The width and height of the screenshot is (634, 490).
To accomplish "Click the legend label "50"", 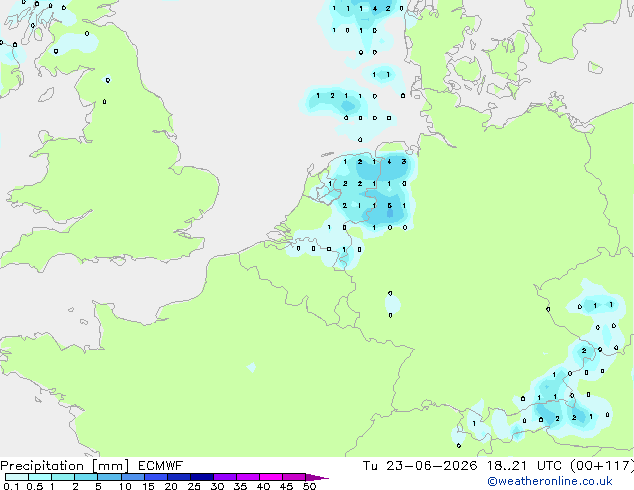I will click(309, 486).
